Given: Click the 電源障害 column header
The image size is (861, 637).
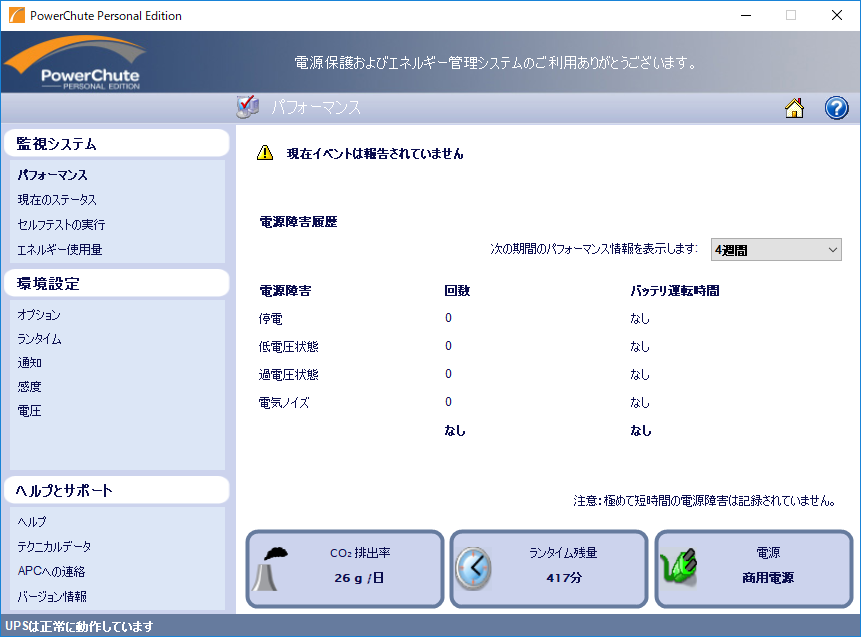Looking at the screenshot, I should [x=285, y=290].
